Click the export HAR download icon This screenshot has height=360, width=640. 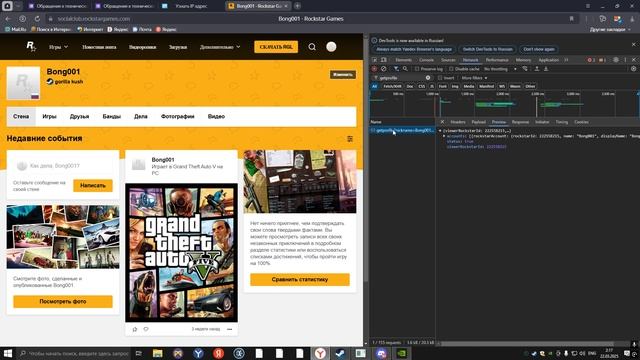[546, 69]
